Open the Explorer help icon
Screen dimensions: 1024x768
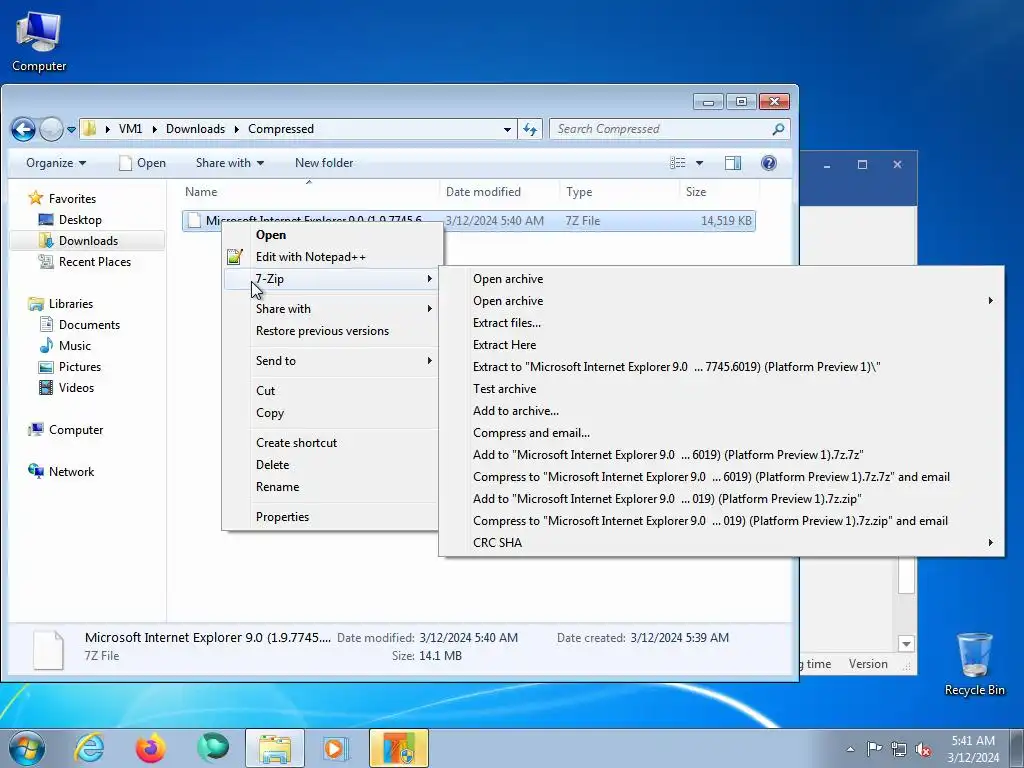(769, 163)
